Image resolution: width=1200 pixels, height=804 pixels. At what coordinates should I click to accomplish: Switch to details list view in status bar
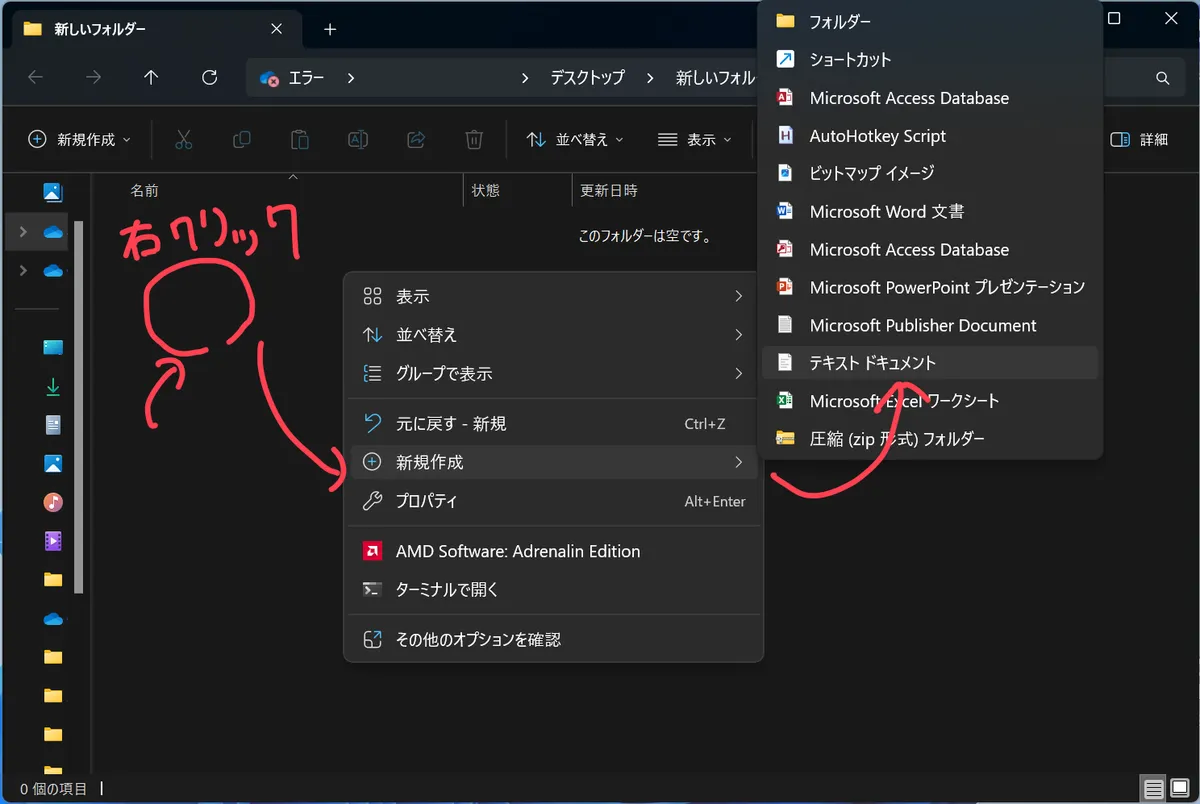(x=1153, y=788)
